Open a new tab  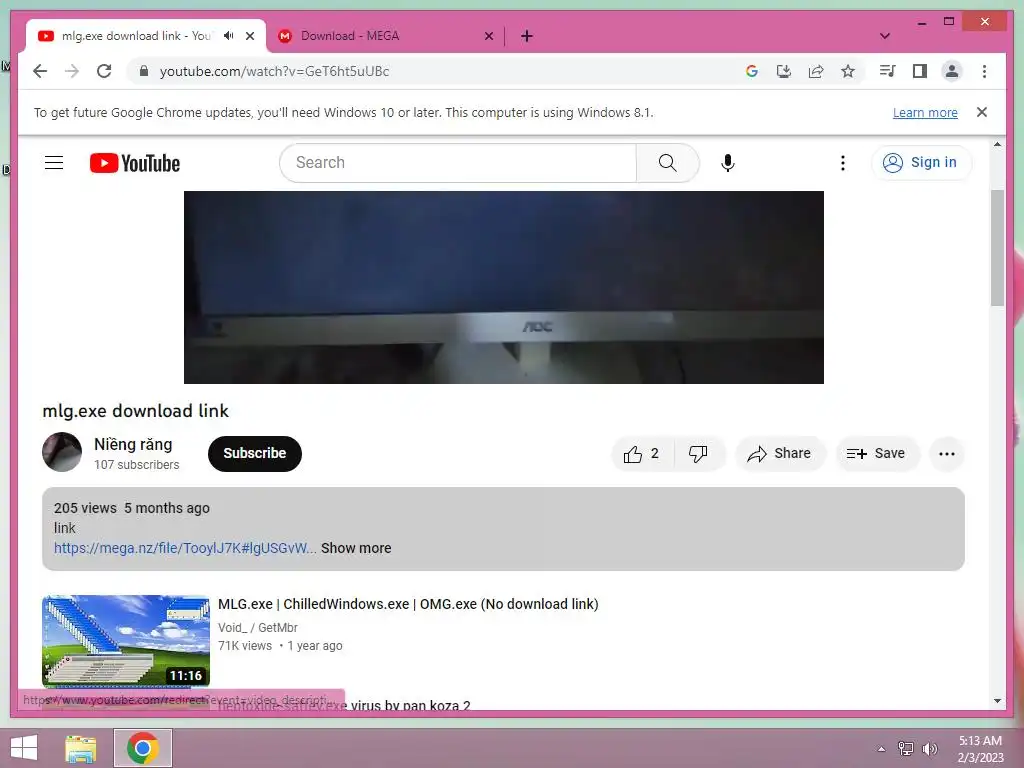pos(527,36)
